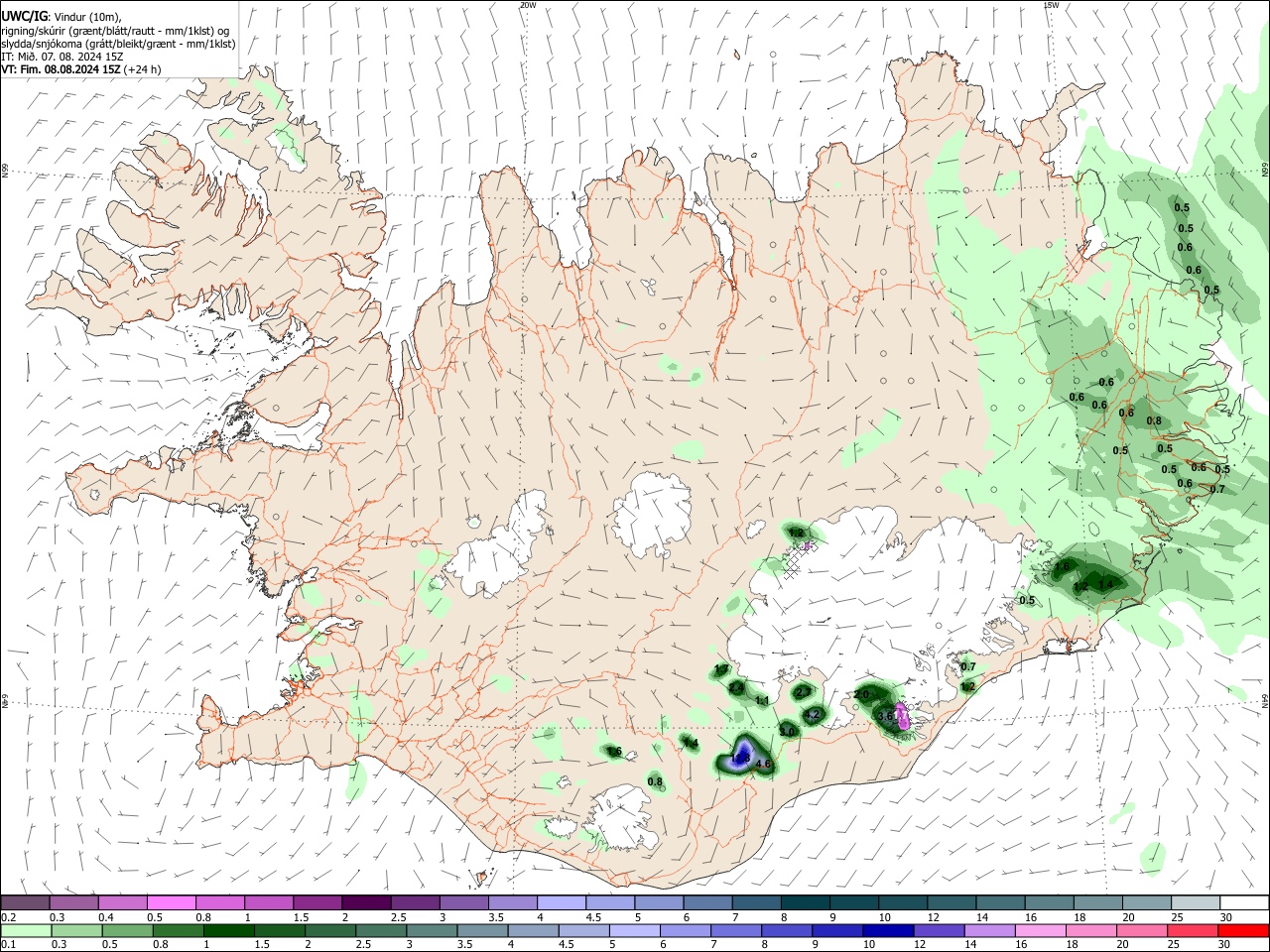The width and height of the screenshot is (1270, 952).
Task: Click the 'rigning/skúrir' description line
Action: click(115, 30)
